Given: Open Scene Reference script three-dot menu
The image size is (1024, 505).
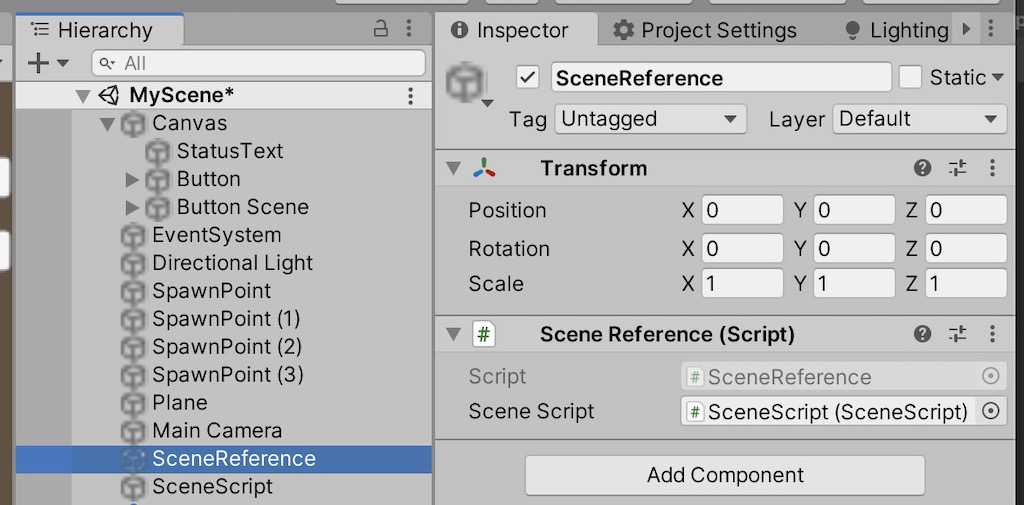Looking at the screenshot, I should point(992,334).
